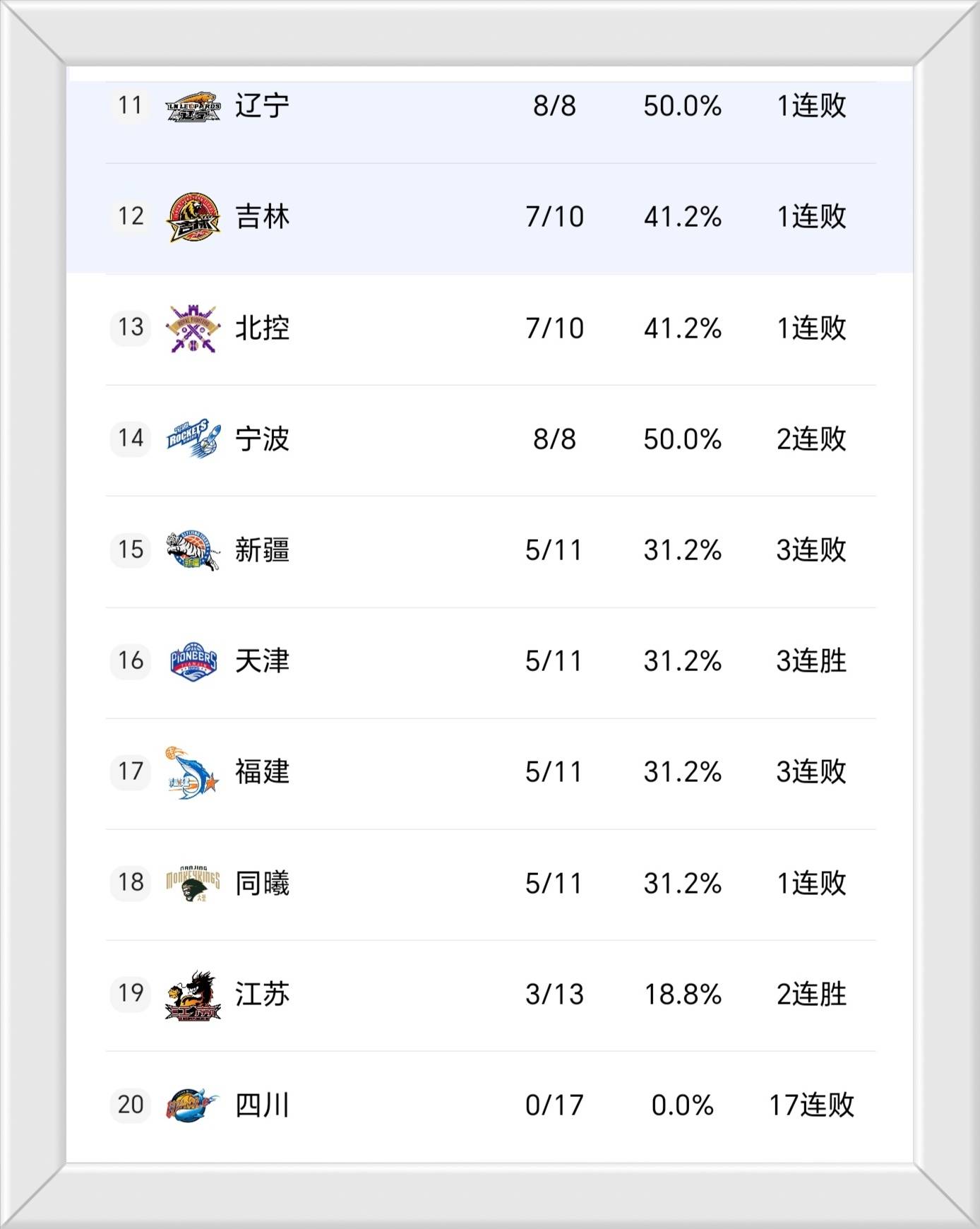Open the Beikong Royal Fighters logo

click(193, 328)
